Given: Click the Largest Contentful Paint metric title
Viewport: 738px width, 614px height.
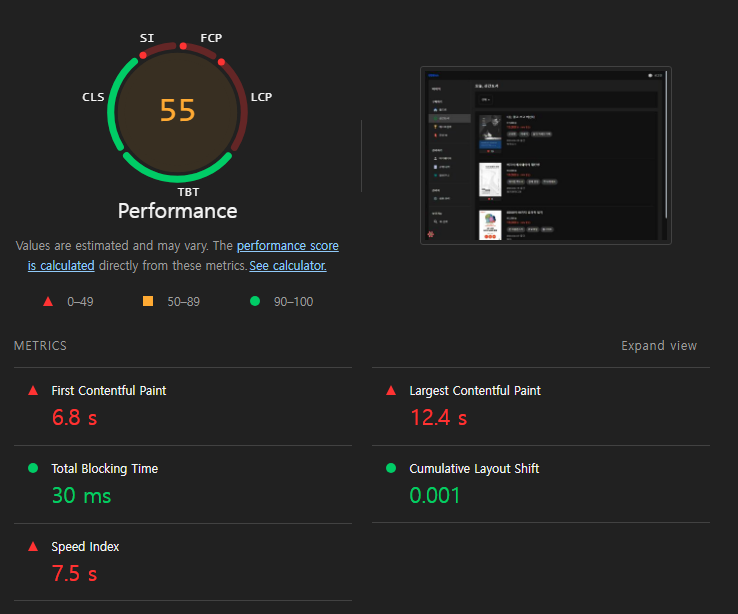Looking at the screenshot, I should tap(475, 391).
